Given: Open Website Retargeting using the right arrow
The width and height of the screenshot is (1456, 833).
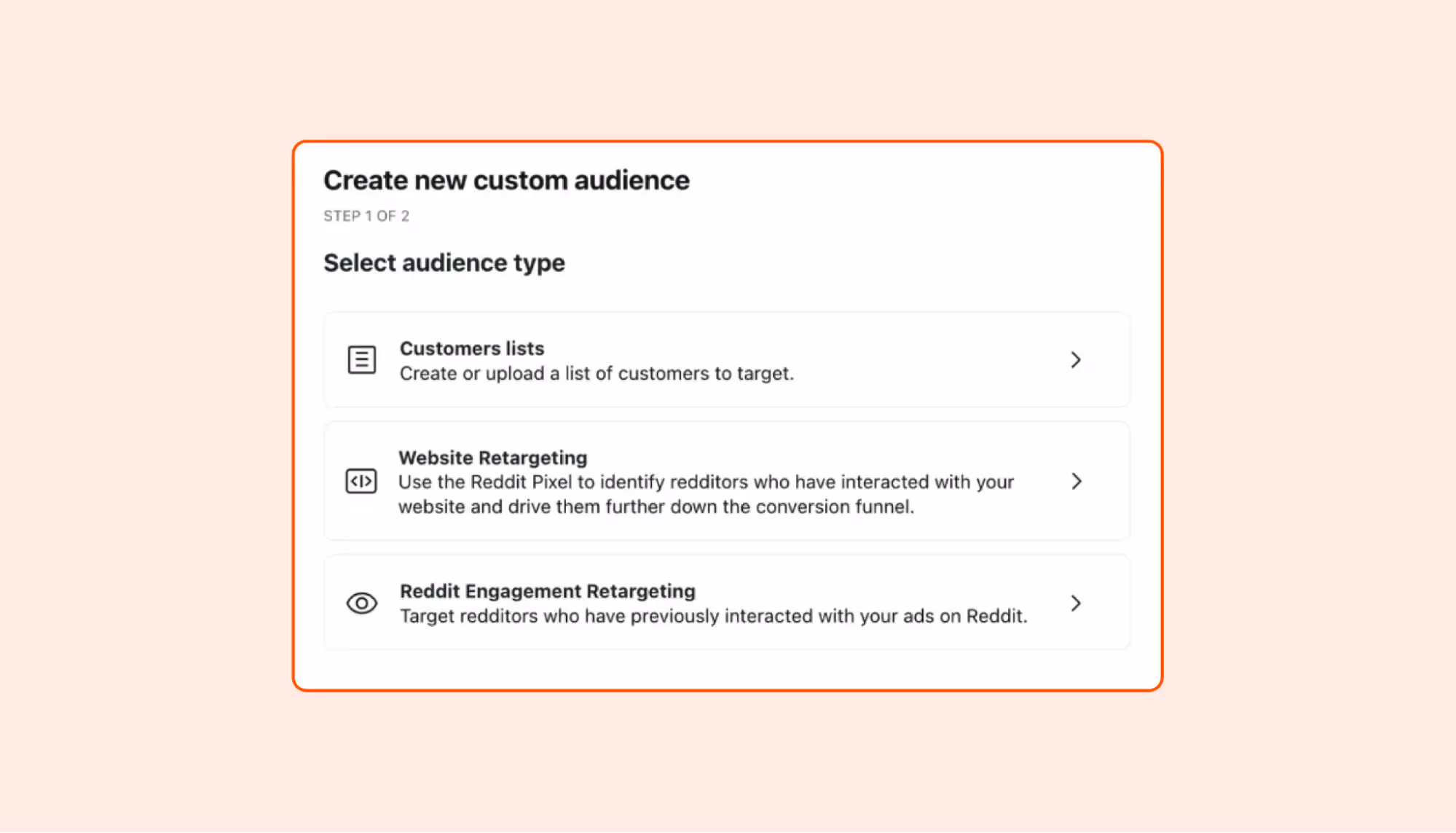Looking at the screenshot, I should [1077, 482].
